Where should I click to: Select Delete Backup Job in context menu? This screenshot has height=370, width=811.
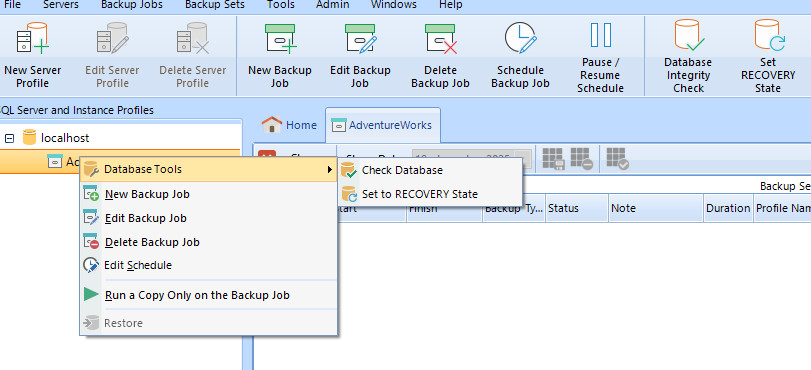coord(208,242)
